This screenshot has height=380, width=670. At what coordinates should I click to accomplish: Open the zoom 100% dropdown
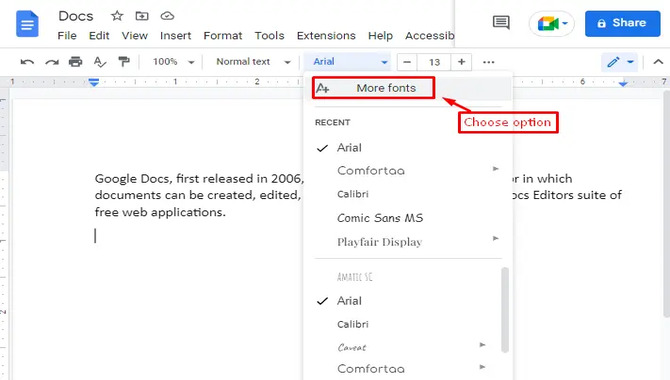(173, 62)
